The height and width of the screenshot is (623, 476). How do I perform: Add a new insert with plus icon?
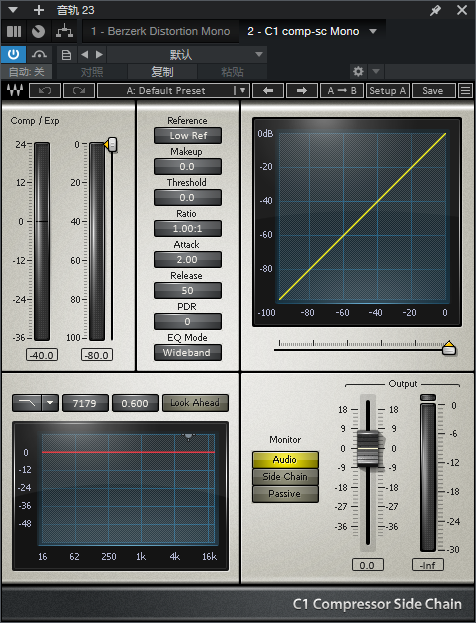tap(39, 10)
